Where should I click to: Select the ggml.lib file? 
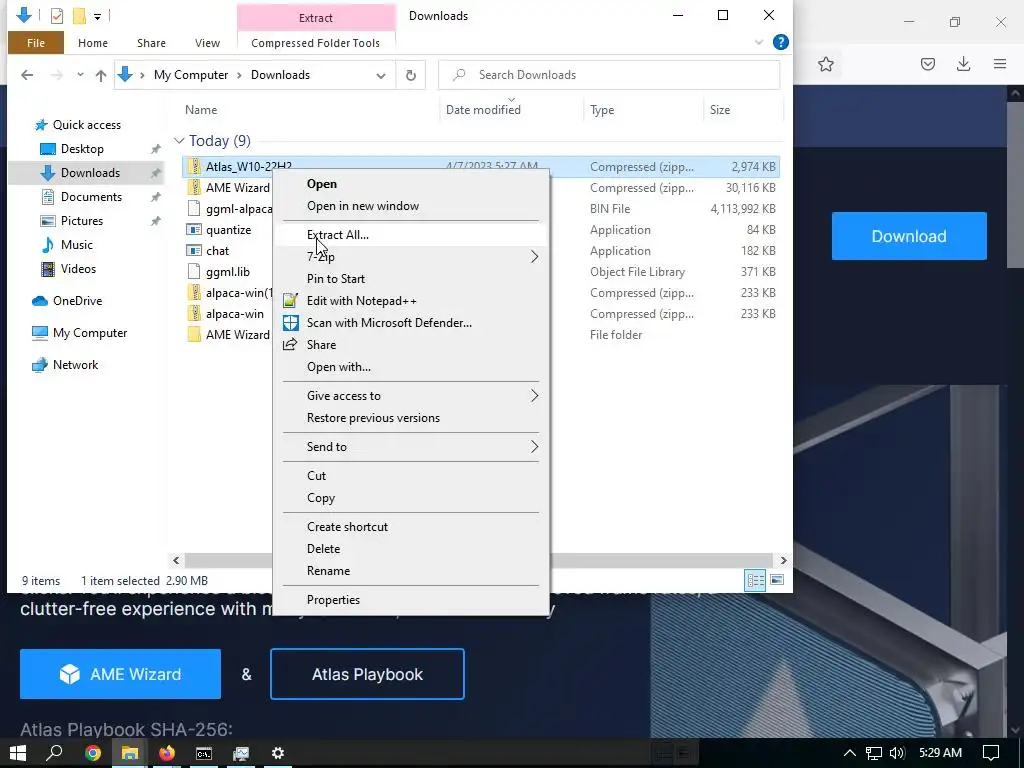tap(227, 272)
